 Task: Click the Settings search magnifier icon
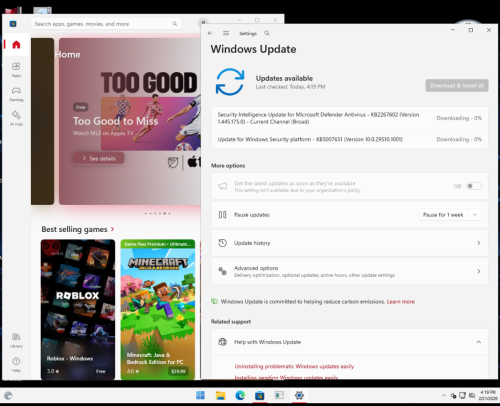pos(267,33)
